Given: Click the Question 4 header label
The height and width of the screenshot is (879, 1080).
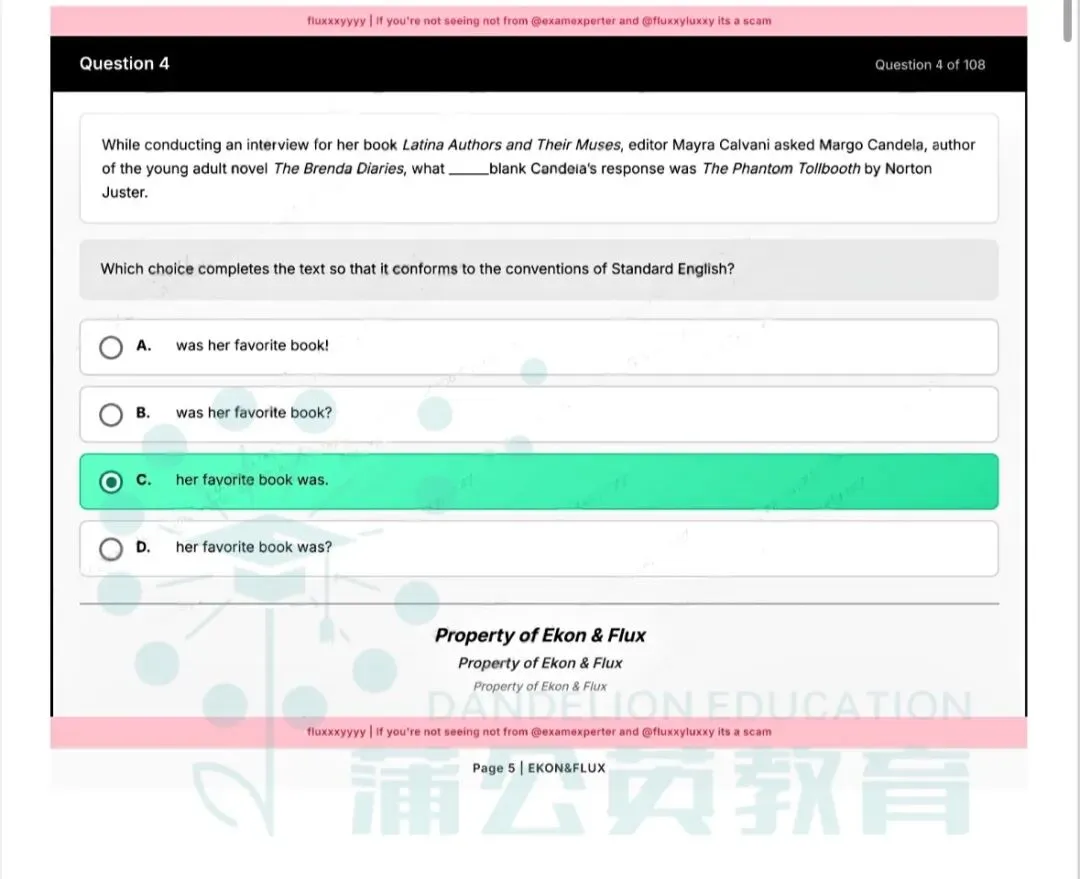Looking at the screenshot, I should [x=124, y=63].
